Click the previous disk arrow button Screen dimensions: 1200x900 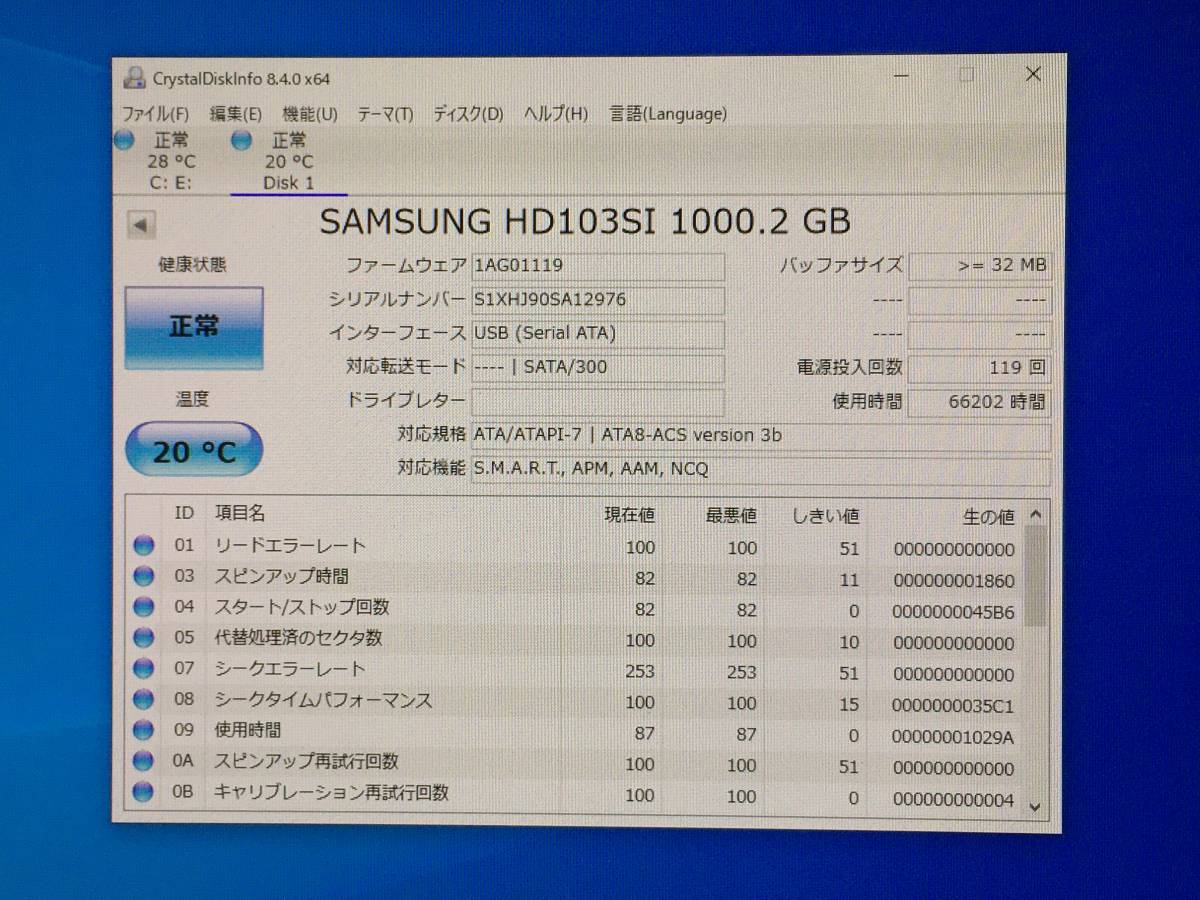click(141, 225)
